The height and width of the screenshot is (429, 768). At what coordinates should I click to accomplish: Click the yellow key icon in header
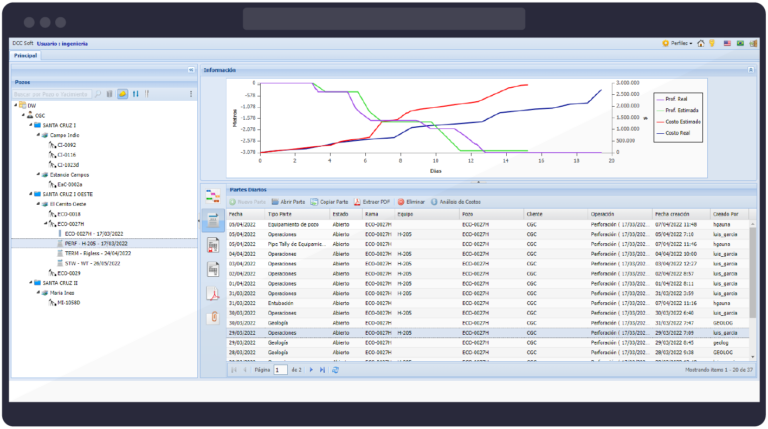tap(712, 44)
